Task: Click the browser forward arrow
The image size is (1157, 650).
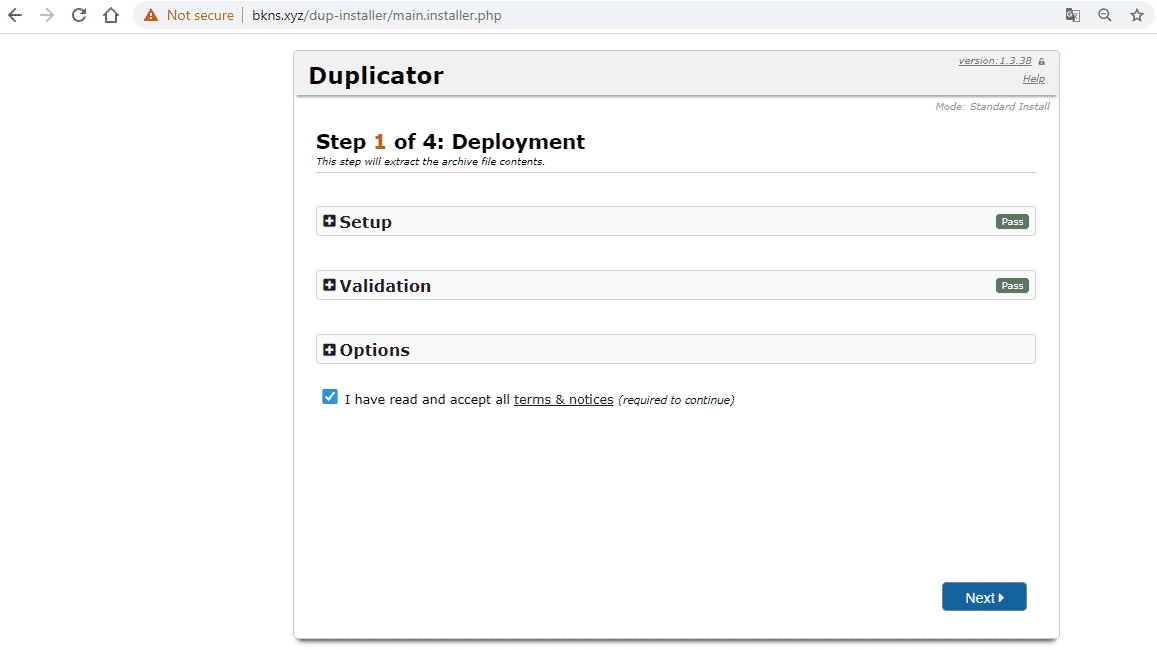Action: pos(47,15)
